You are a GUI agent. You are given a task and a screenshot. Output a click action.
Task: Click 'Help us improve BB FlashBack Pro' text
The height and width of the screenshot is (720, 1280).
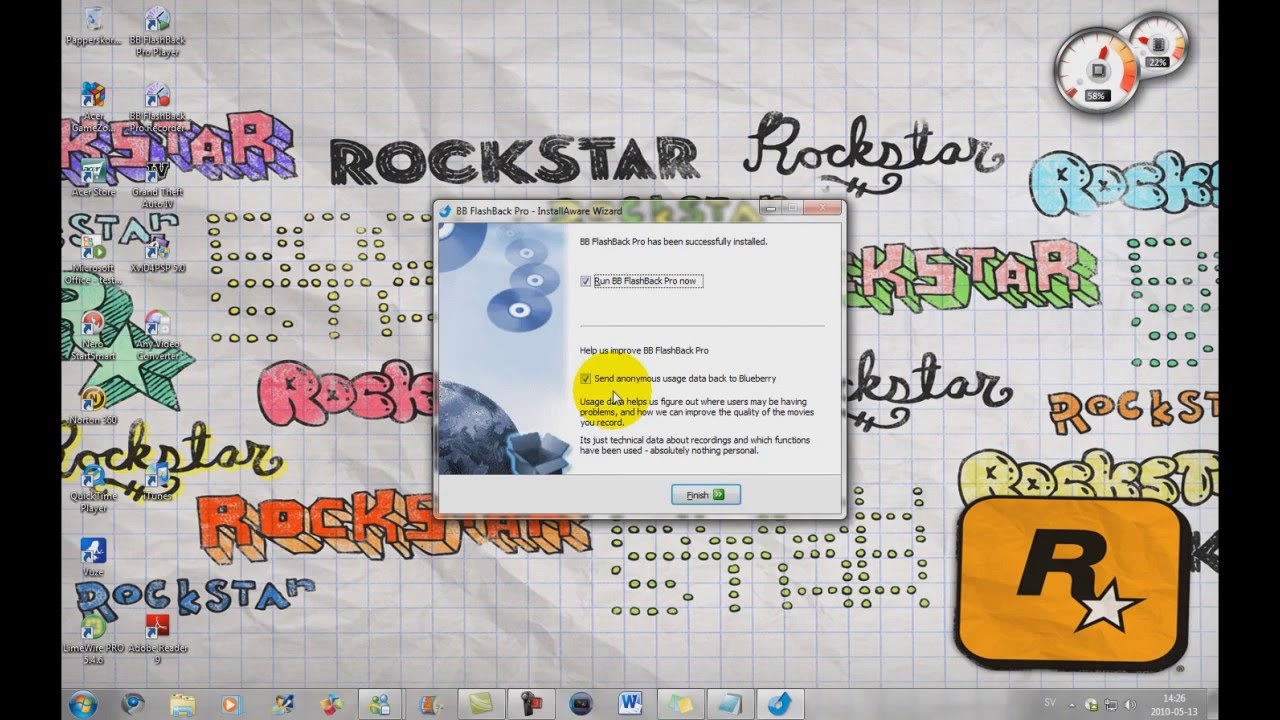(x=644, y=350)
